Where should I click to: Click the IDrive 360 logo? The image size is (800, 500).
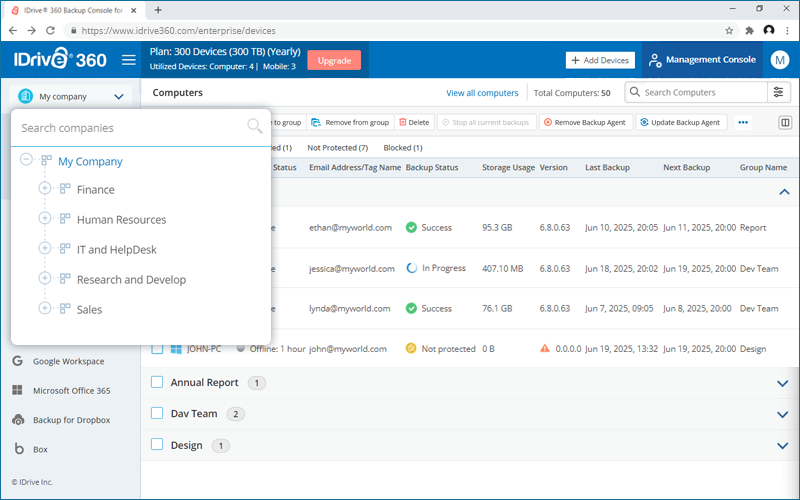pos(60,59)
